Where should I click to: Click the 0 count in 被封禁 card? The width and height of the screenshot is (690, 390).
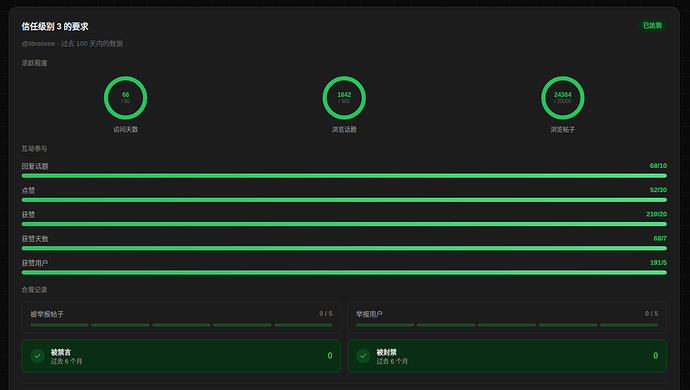pyautogui.click(x=655, y=356)
